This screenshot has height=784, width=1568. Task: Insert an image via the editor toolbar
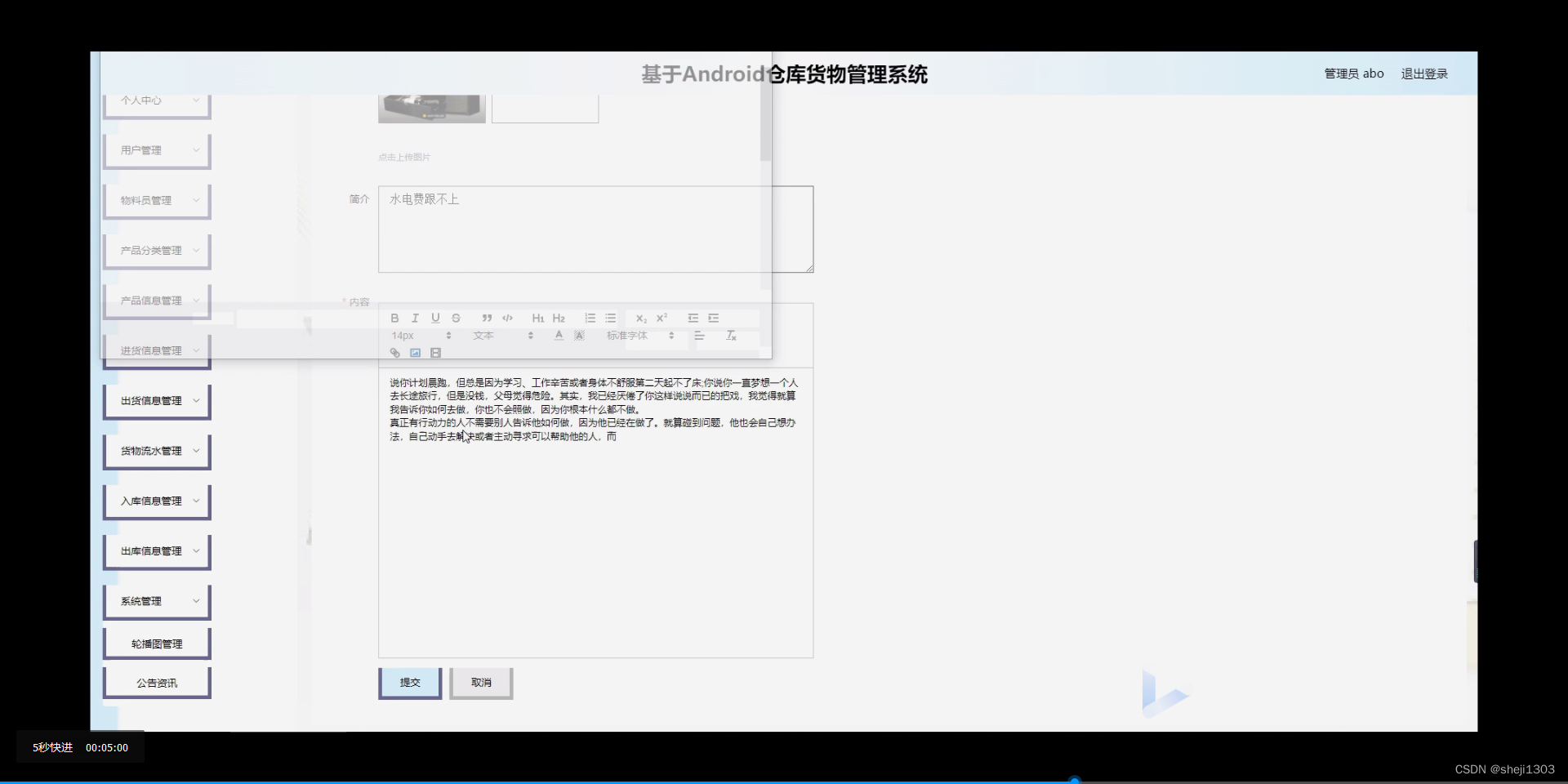point(415,352)
